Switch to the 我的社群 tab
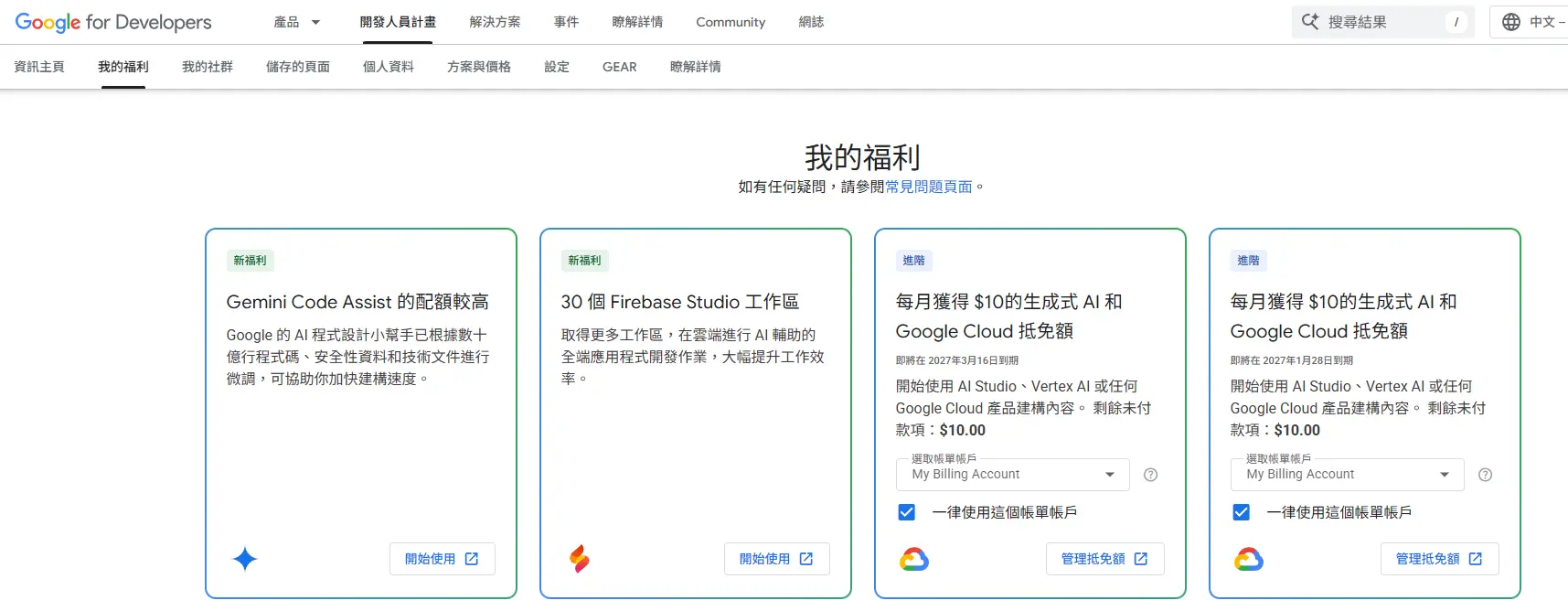 pyautogui.click(x=208, y=67)
